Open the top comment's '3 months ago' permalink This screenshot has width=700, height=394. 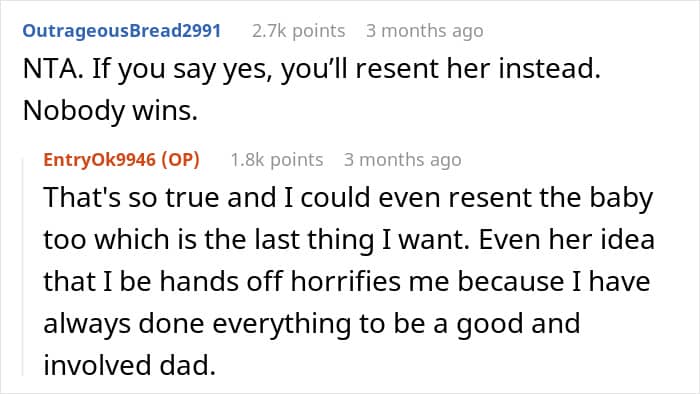[x=425, y=31]
